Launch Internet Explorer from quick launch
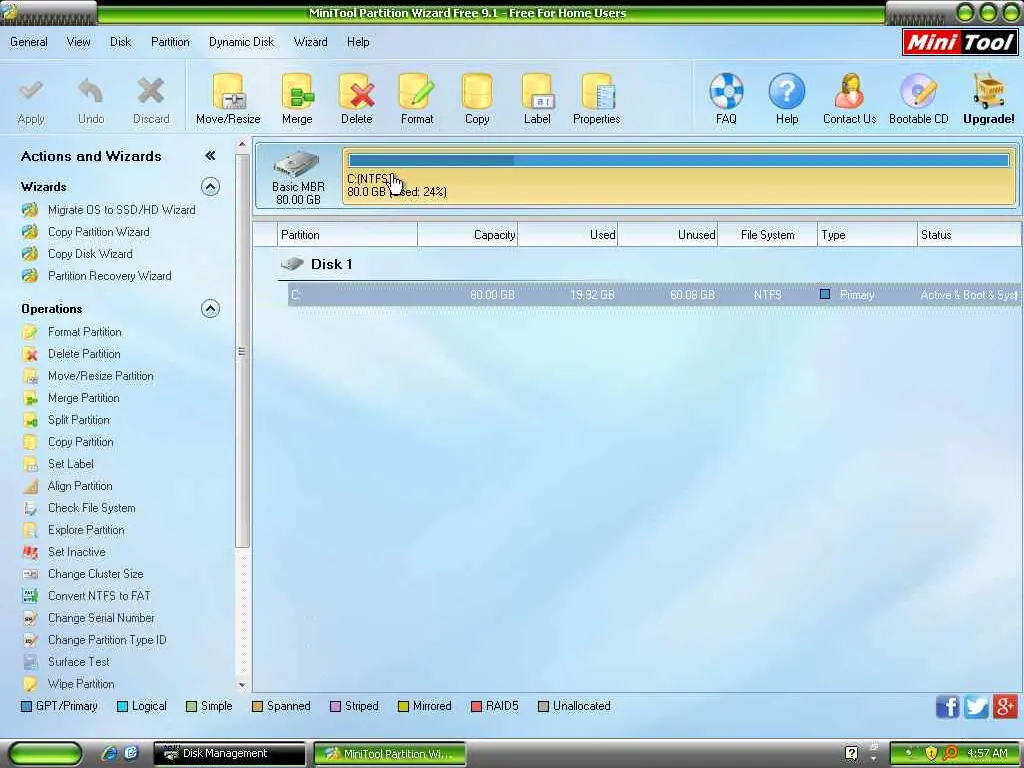1024x768 pixels. click(x=108, y=754)
